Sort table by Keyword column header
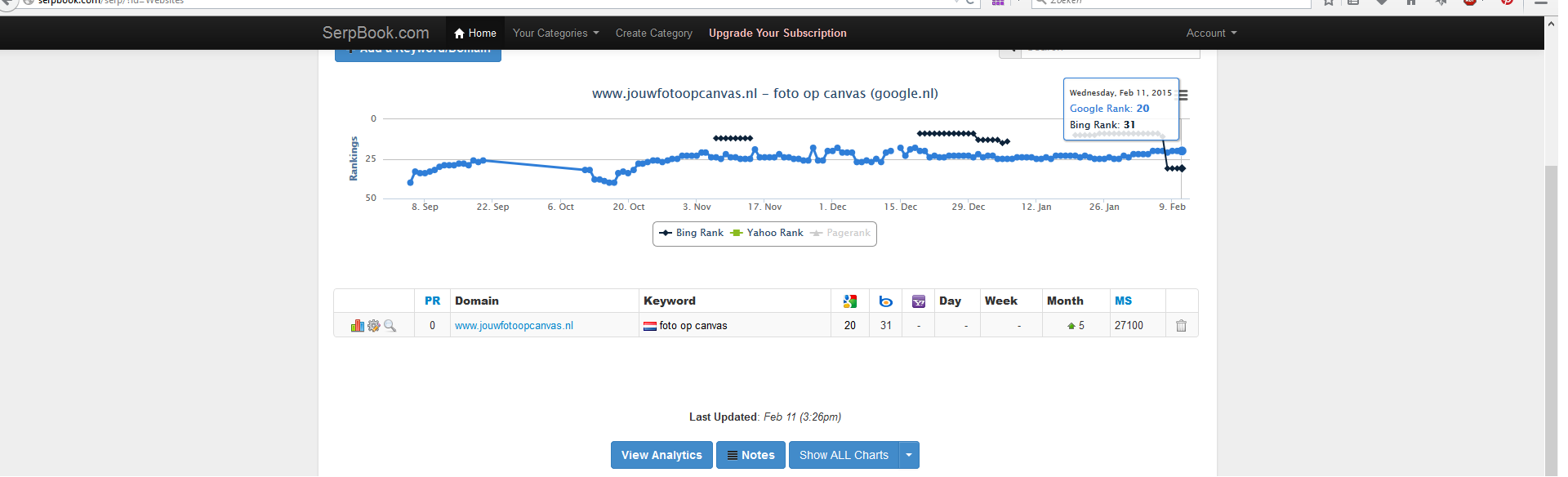The image size is (1568, 477). pyautogui.click(x=670, y=301)
